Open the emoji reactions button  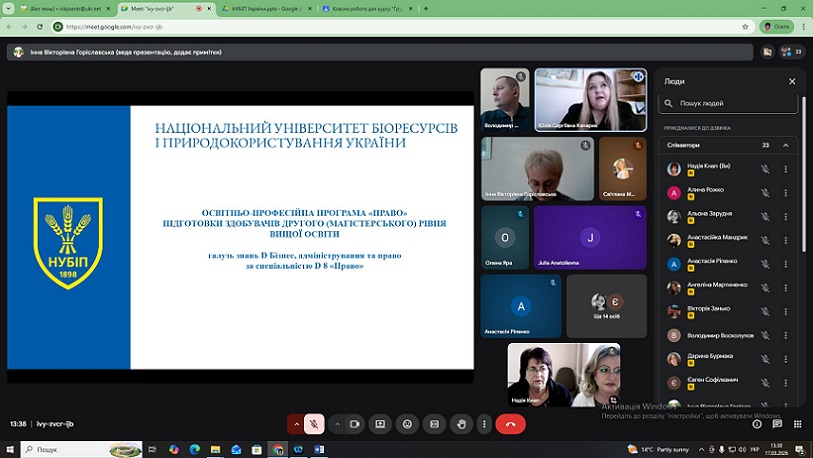pos(408,424)
